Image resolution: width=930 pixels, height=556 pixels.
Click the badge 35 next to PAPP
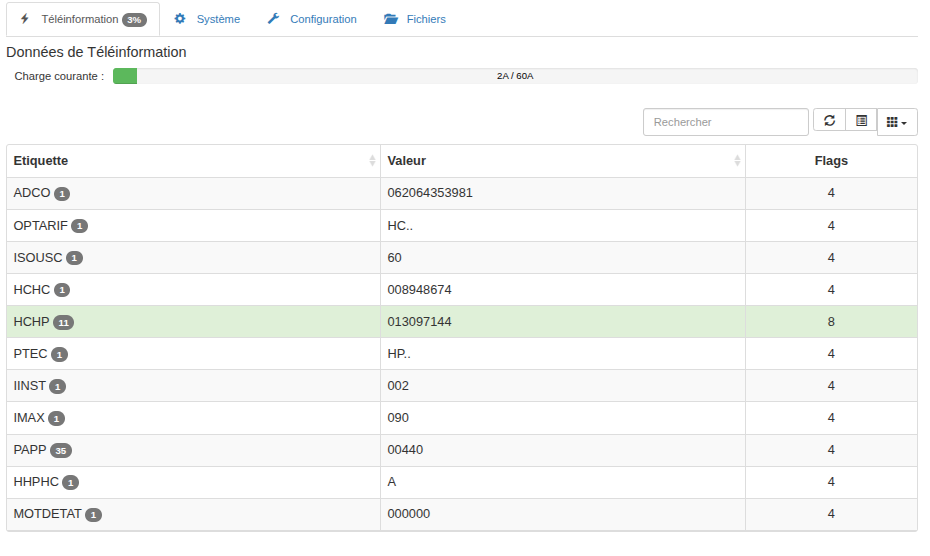[x=61, y=451]
